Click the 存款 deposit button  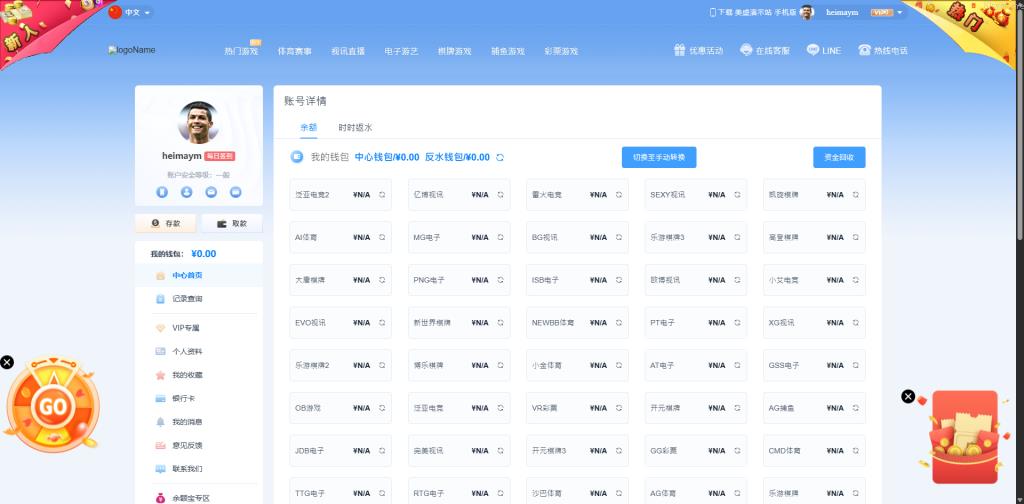(166, 223)
